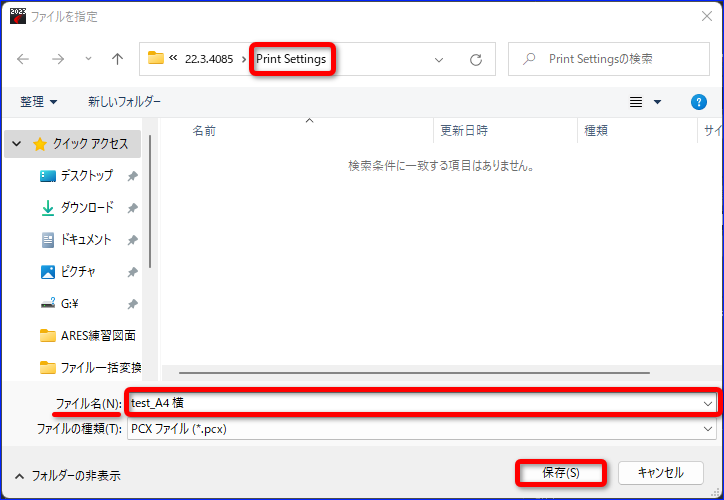Go up one folder level
This screenshot has width=724, height=500.
pyautogui.click(x=117, y=59)
